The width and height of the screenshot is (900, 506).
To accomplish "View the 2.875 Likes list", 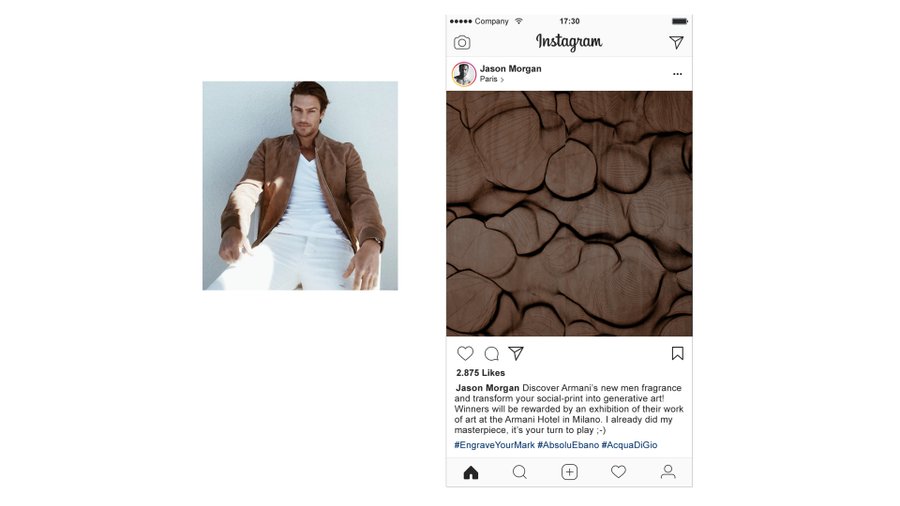I will tap(480, 373).
